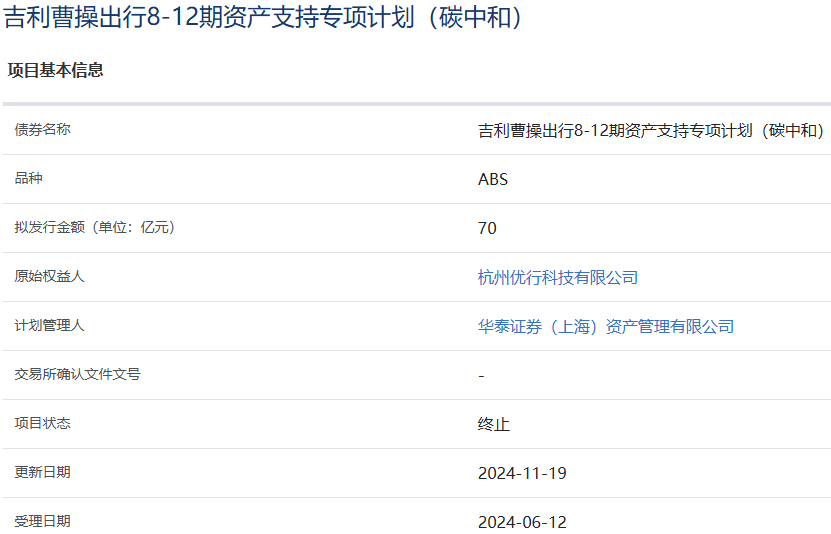The width and height of the screenshot is (831, 534).
Task: Select the dash value beside 交易所确认文件文号
Action: click(481, 376)
